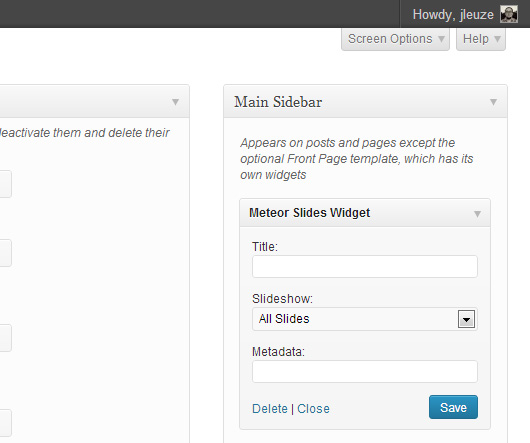Click the jleuze user avatar thumbnail
530x443 pixels.
pos(509,15)
